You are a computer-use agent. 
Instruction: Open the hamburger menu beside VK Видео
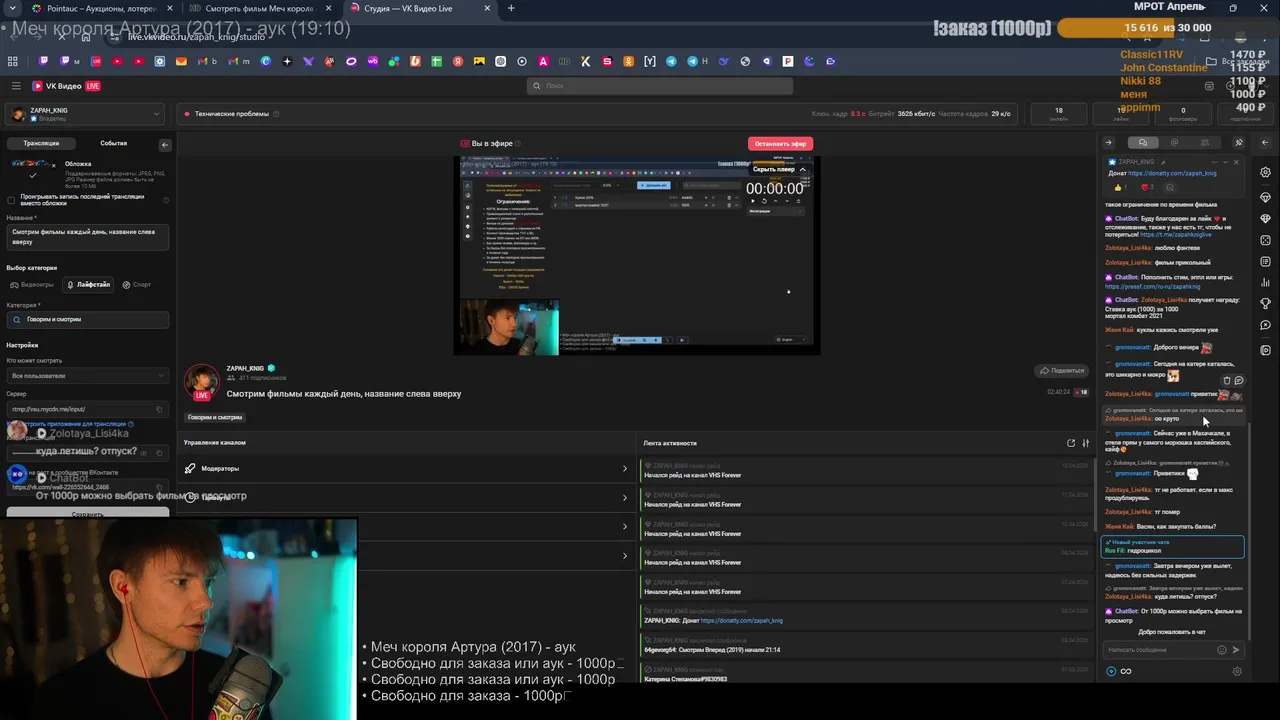tap(16, 86)
